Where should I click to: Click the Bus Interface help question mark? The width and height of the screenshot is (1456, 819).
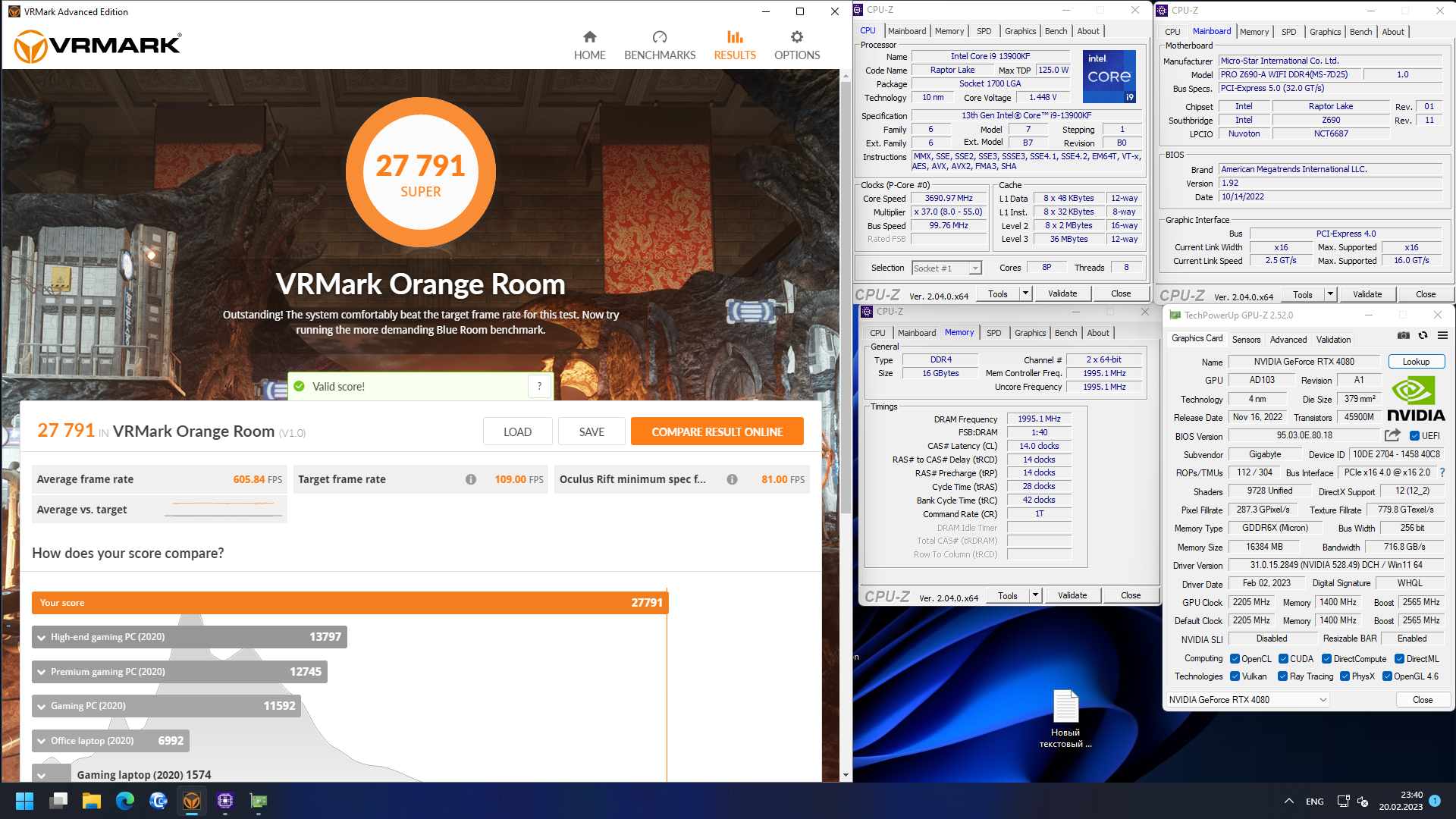(x=1442, y=472)
